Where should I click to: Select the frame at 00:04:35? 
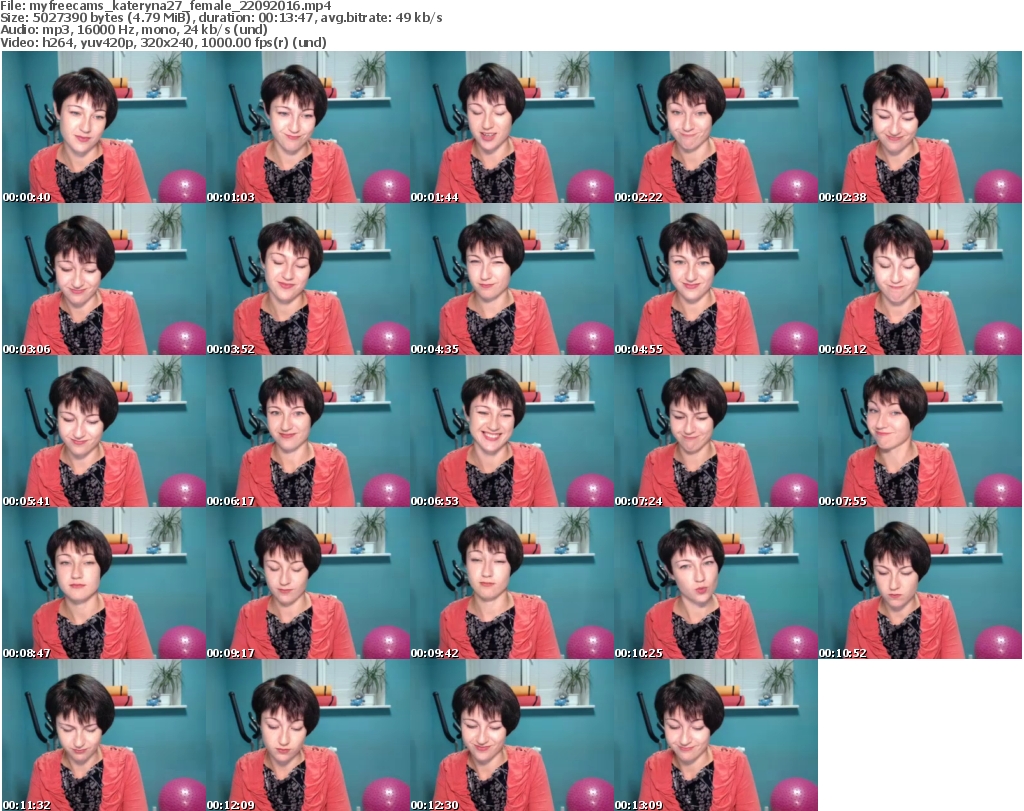pyautogui.click(x=511, y=279)
